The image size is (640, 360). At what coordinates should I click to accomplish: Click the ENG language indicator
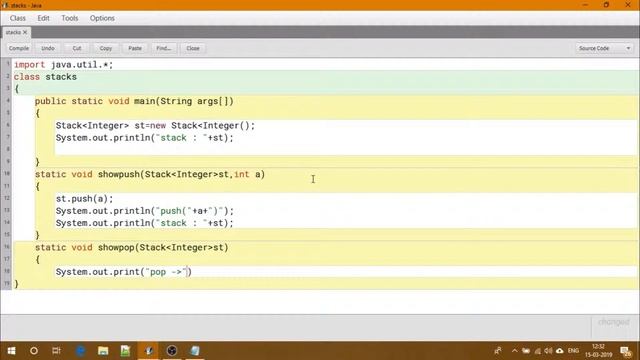click(x=573, y=351)
